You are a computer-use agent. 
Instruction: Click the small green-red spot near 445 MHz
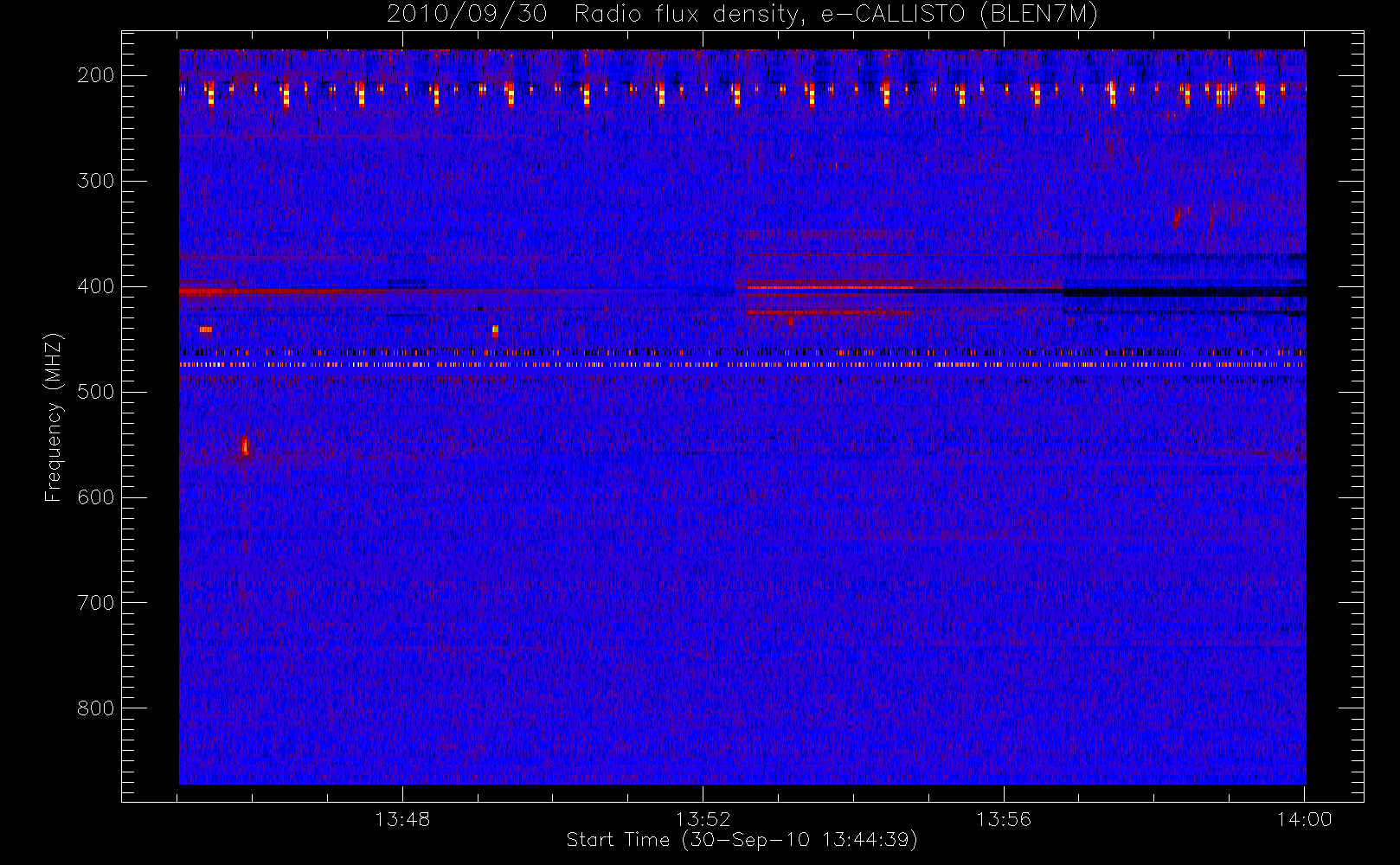(495, 330)
